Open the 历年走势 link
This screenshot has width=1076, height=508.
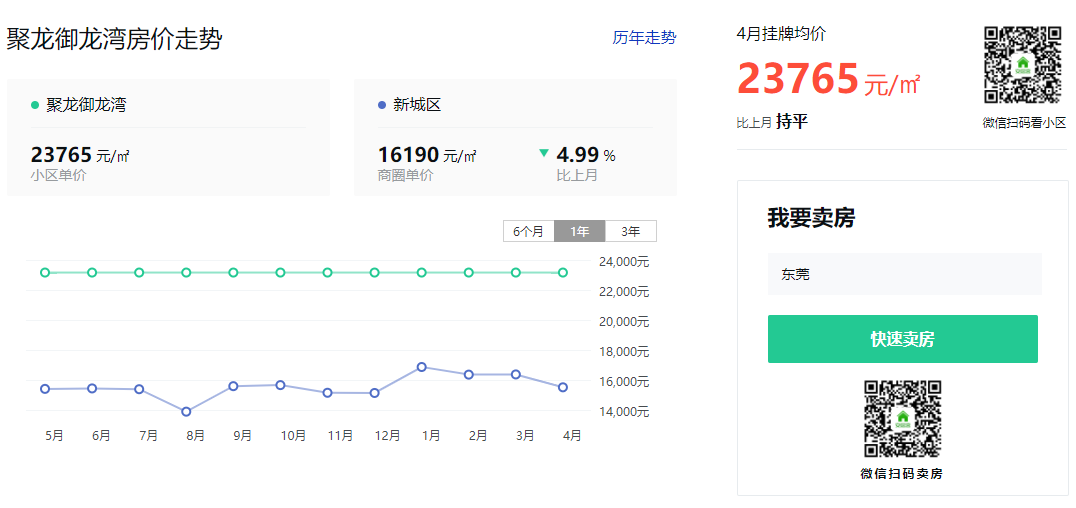pos(644,38)
